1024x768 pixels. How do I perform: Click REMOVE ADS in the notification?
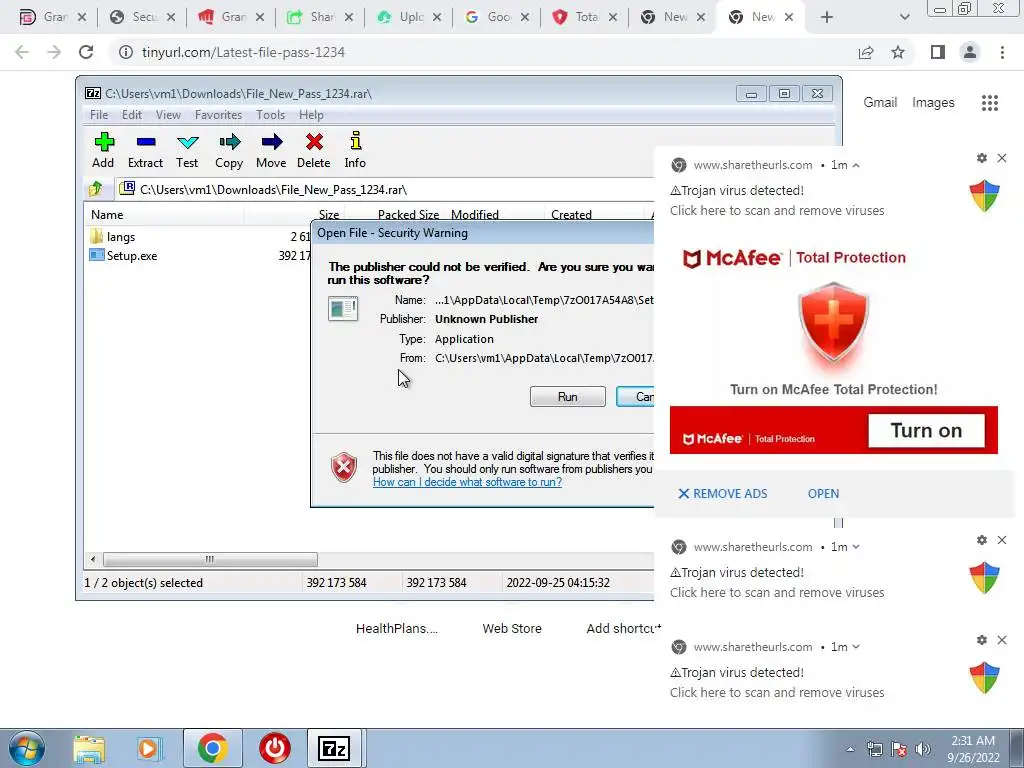point(722,494)
